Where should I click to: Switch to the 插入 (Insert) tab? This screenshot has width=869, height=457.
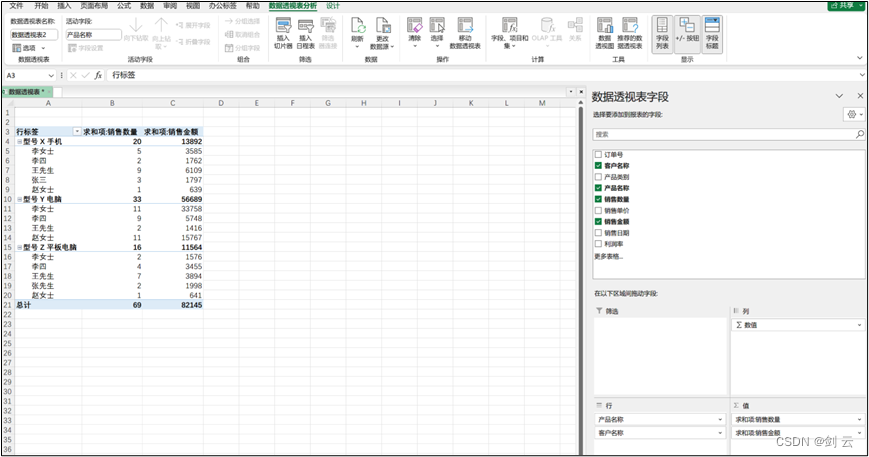[64, 6]
